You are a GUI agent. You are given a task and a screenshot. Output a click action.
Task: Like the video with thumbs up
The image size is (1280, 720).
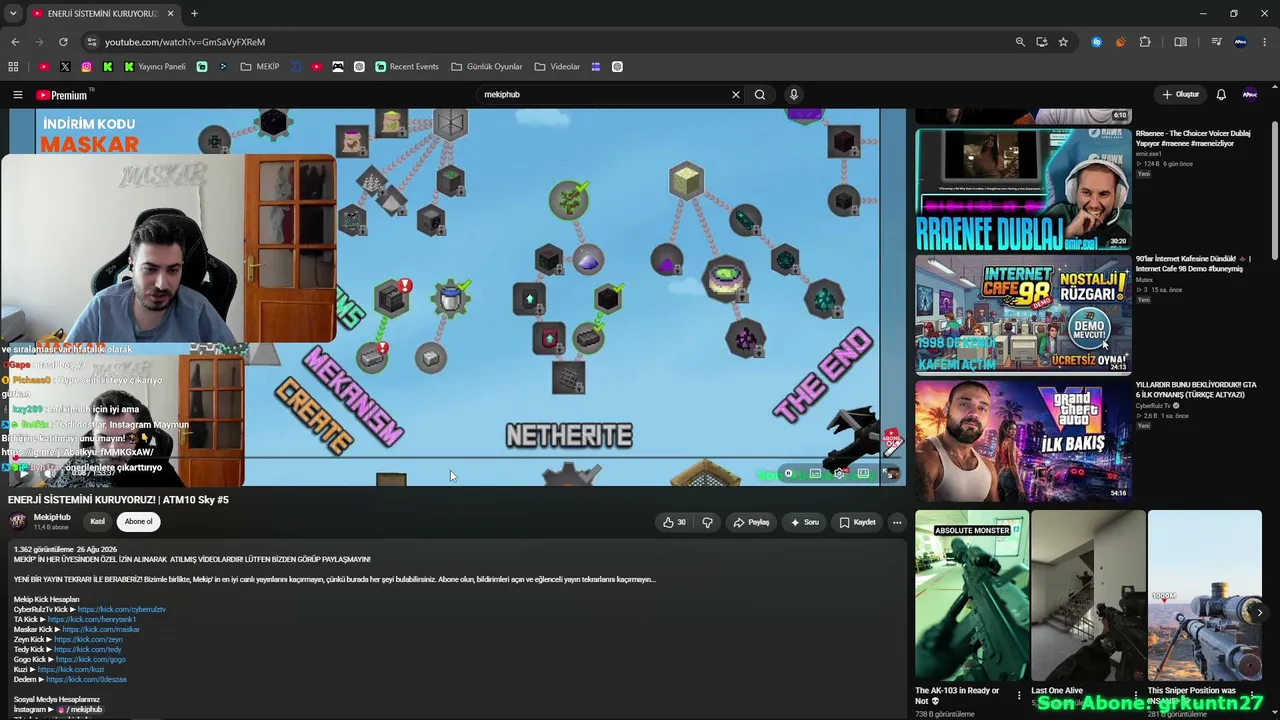click(675, 522)
